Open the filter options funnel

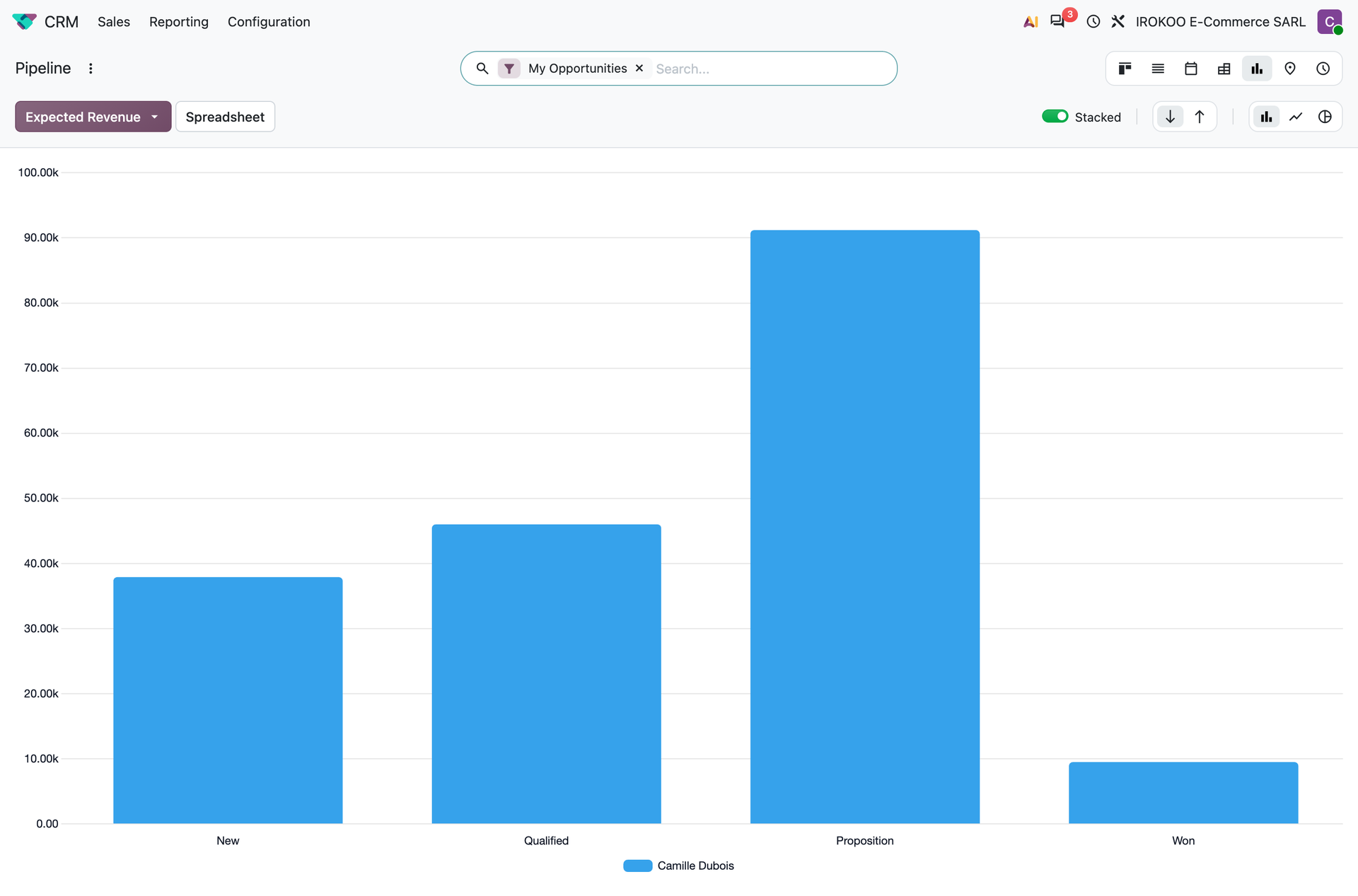(x=509, y=69)
